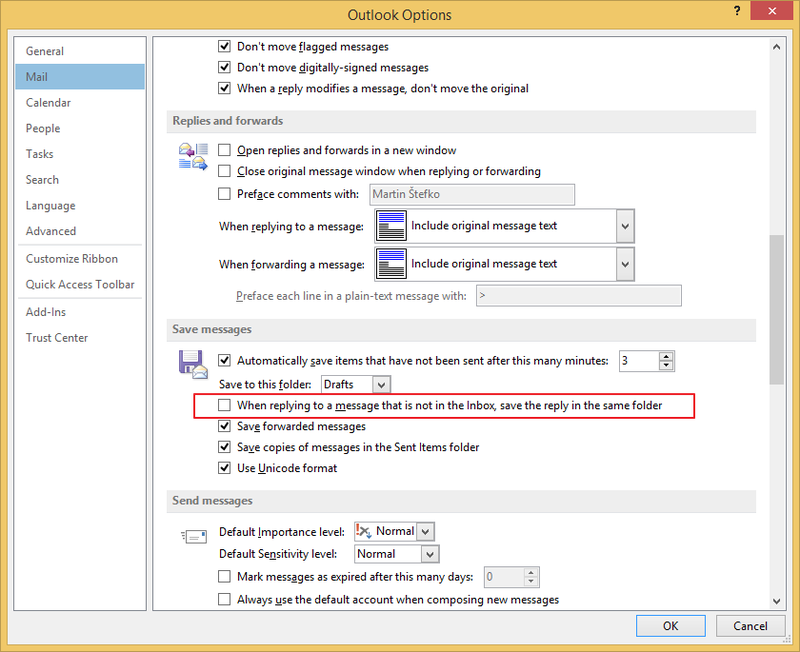Click the Save messages floppy disk icon
Viewport: 800px width, 652px height.
193,364
